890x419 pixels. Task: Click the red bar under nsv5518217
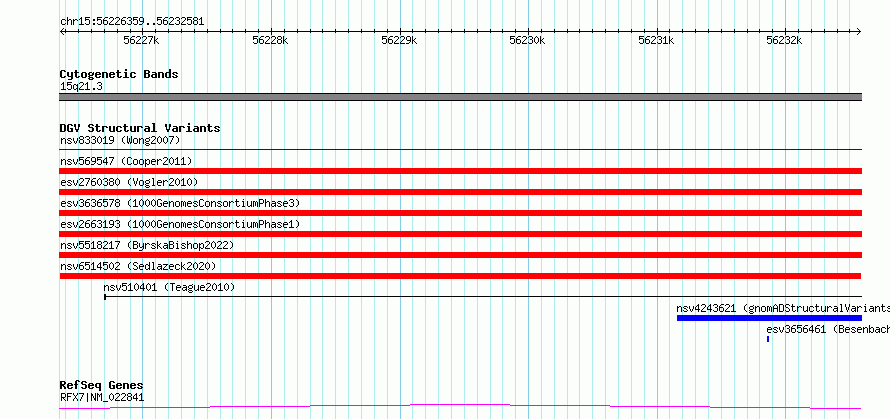coord(461,255)
